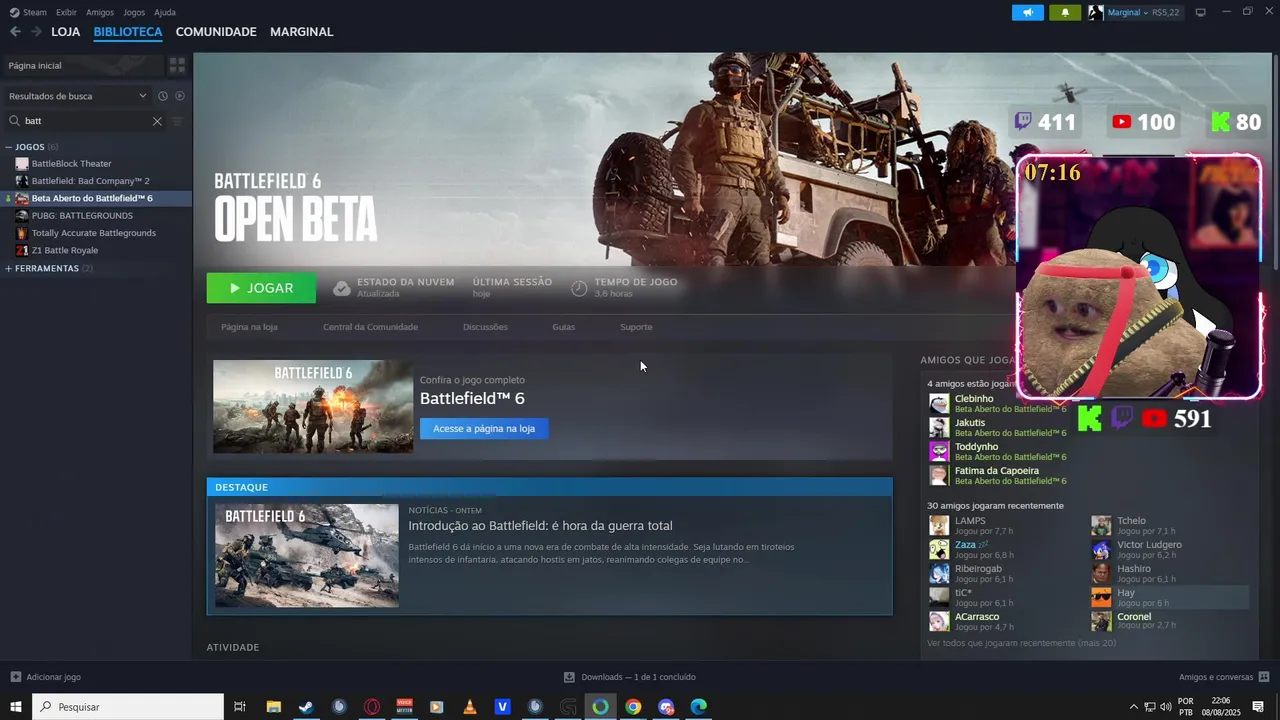Open the Google Chrome taskbar icon
The image size is (1280, 720).
point(633,706)
